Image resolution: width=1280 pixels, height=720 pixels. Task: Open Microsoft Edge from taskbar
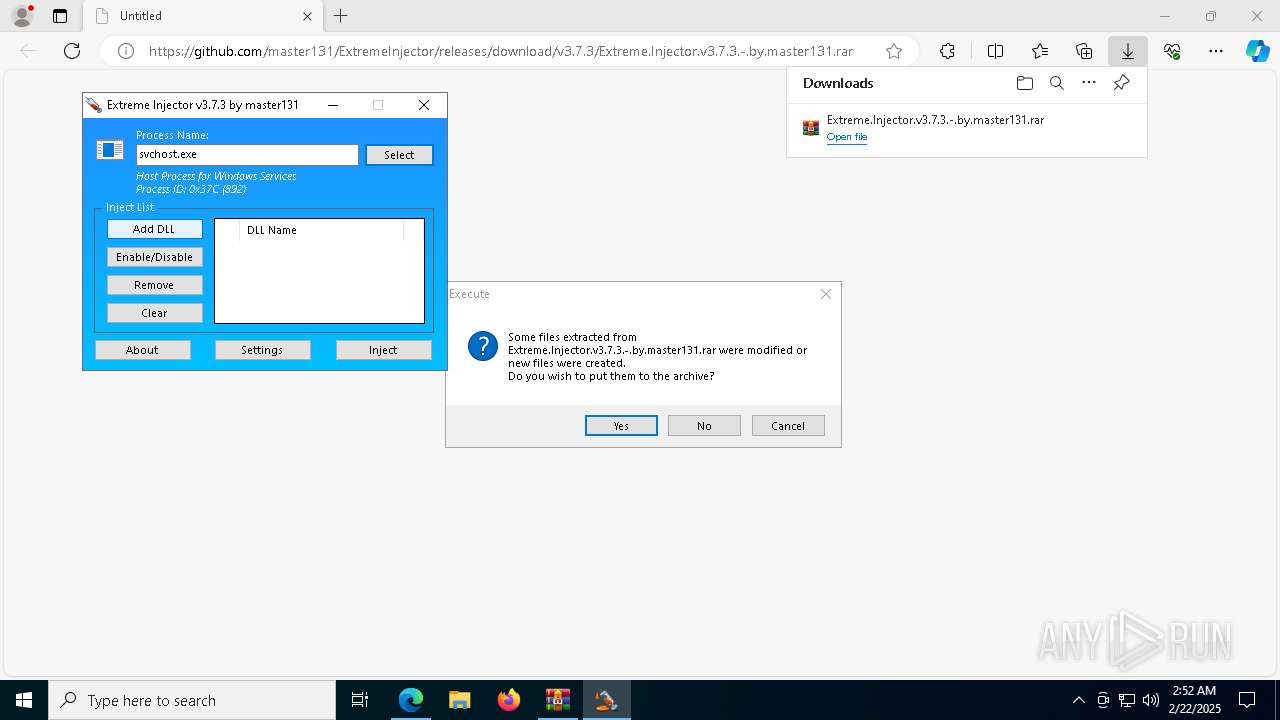point(411,700)
